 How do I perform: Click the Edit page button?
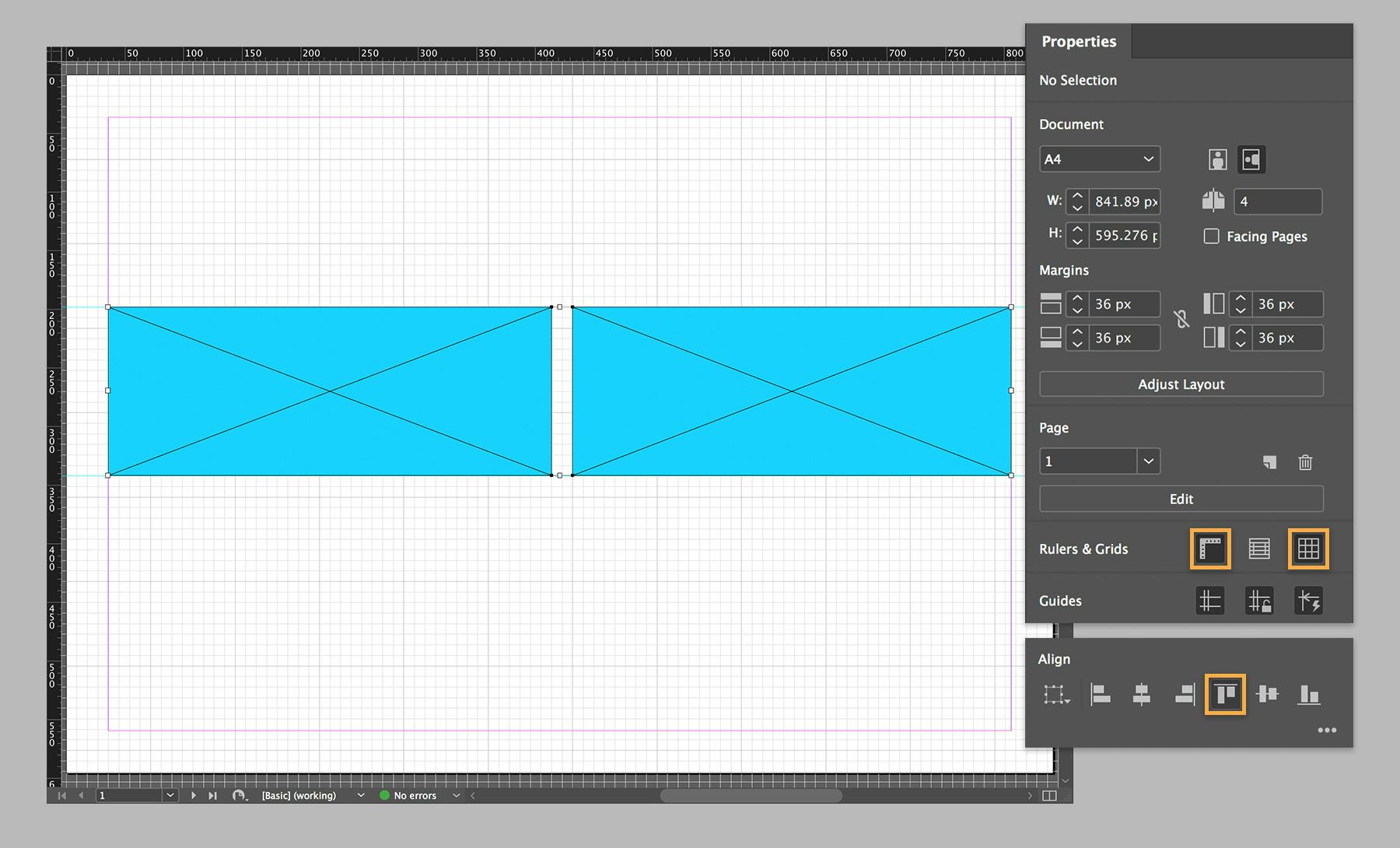1181,499
